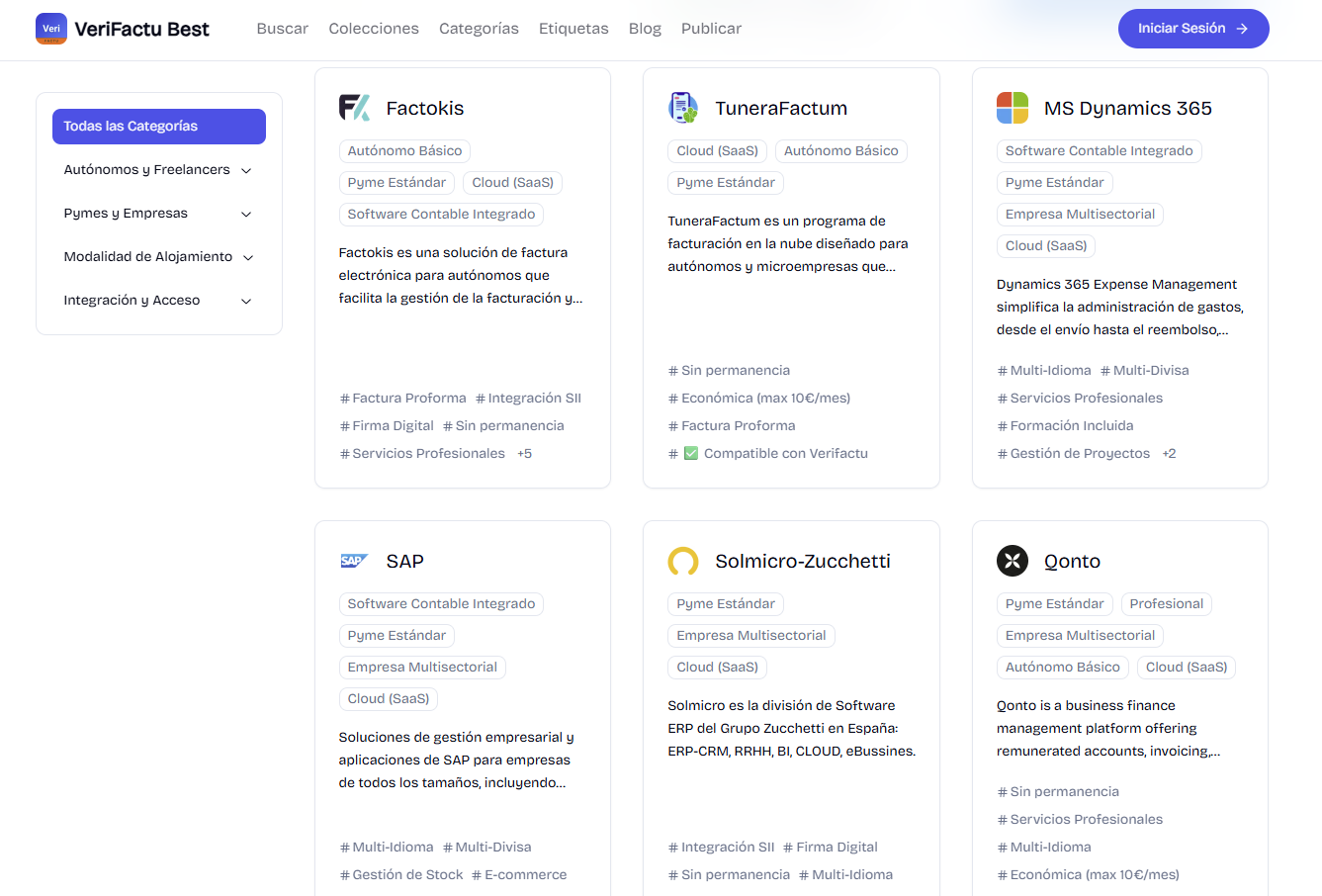Click Firma Digital tag on Solmicro-Zucchetti card
The height and width of the screenshot is (896, 1322).
[831, 848]
